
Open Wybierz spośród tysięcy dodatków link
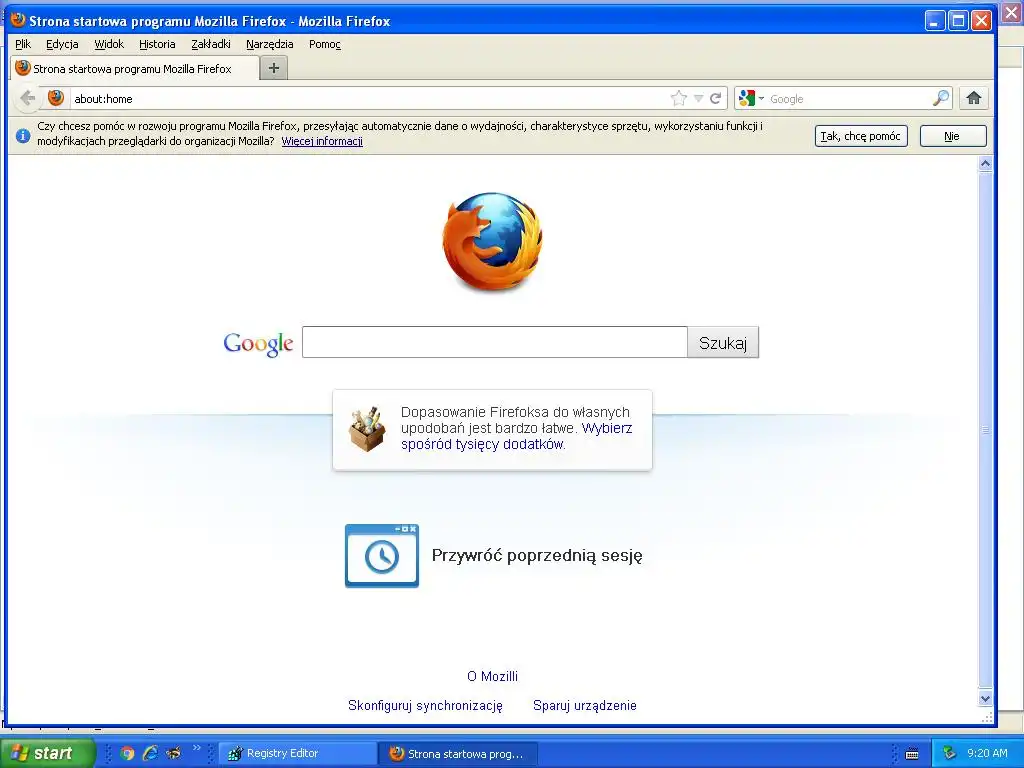(517, 436)
